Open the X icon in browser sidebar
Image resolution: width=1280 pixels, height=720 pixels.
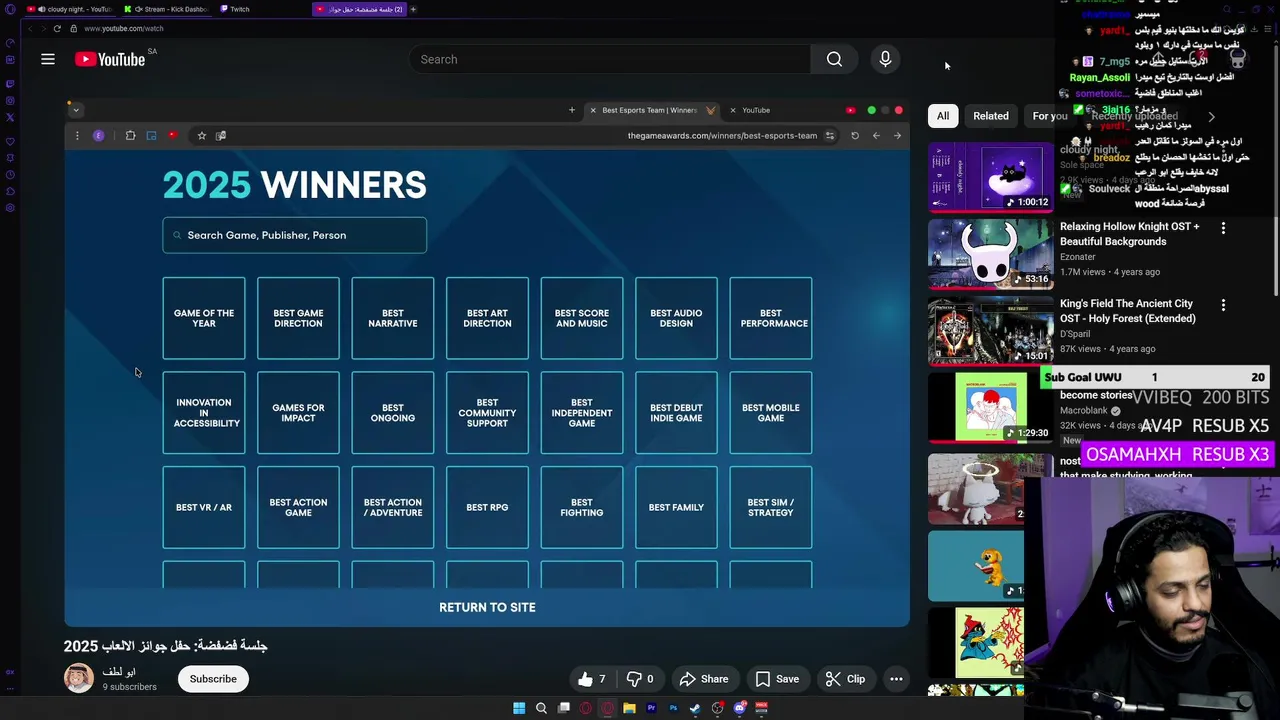10,117
